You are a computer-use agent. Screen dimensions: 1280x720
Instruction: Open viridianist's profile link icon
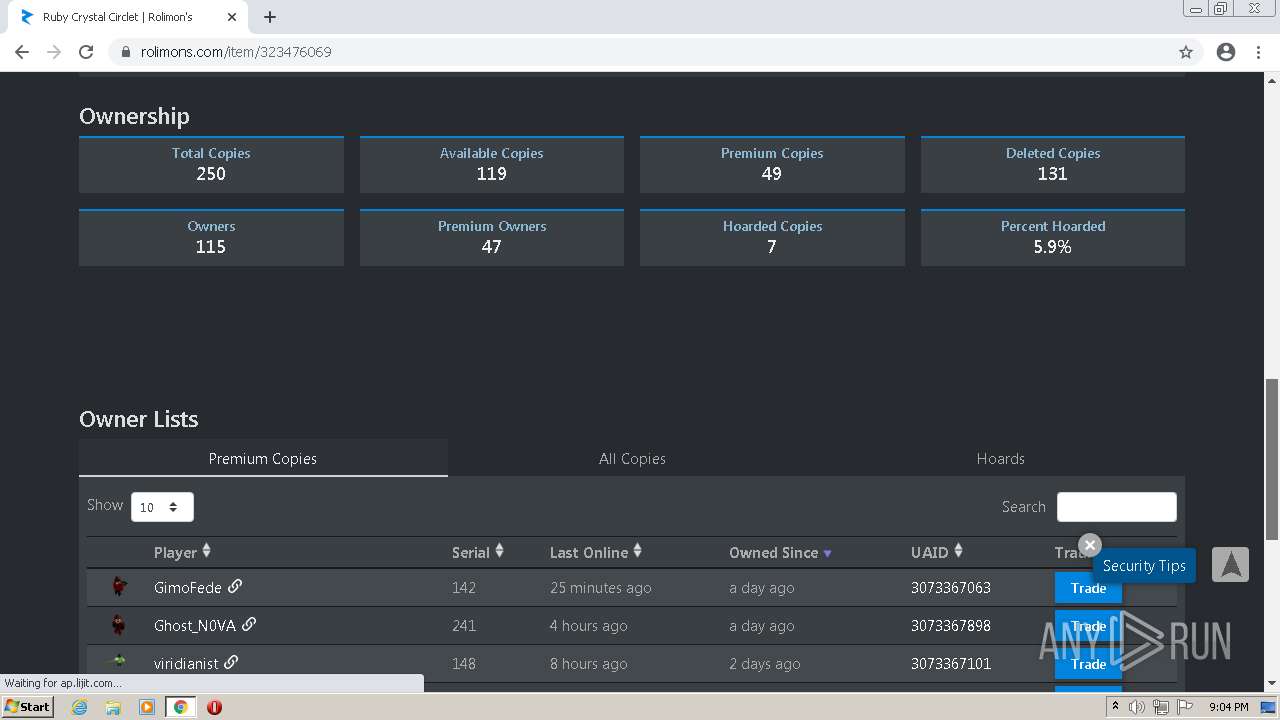231,662
